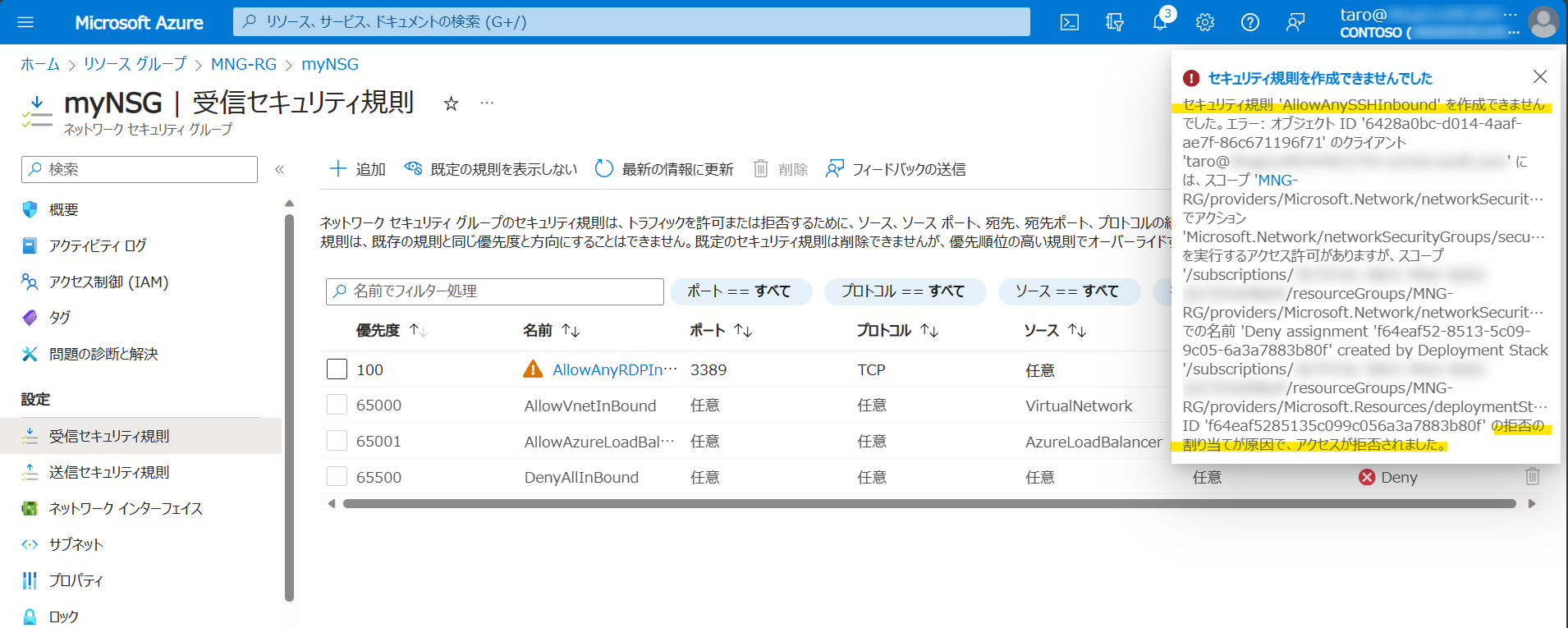Click the VirtualNetwork source cell

1079,406
